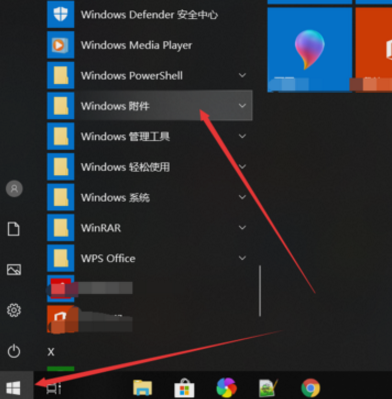Open user account avatar icon
Screen dimensions: 392x399
coord(14,189)
